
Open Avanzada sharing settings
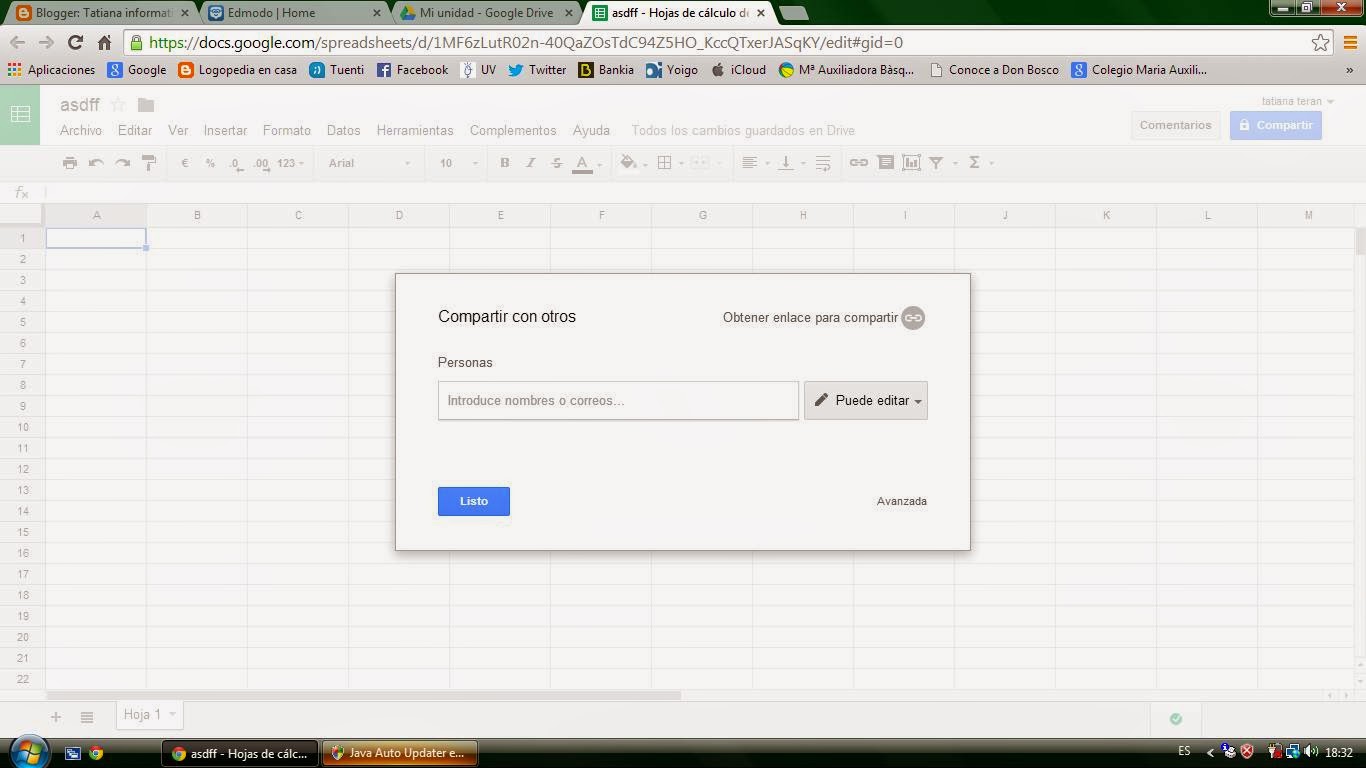point(901,501)
